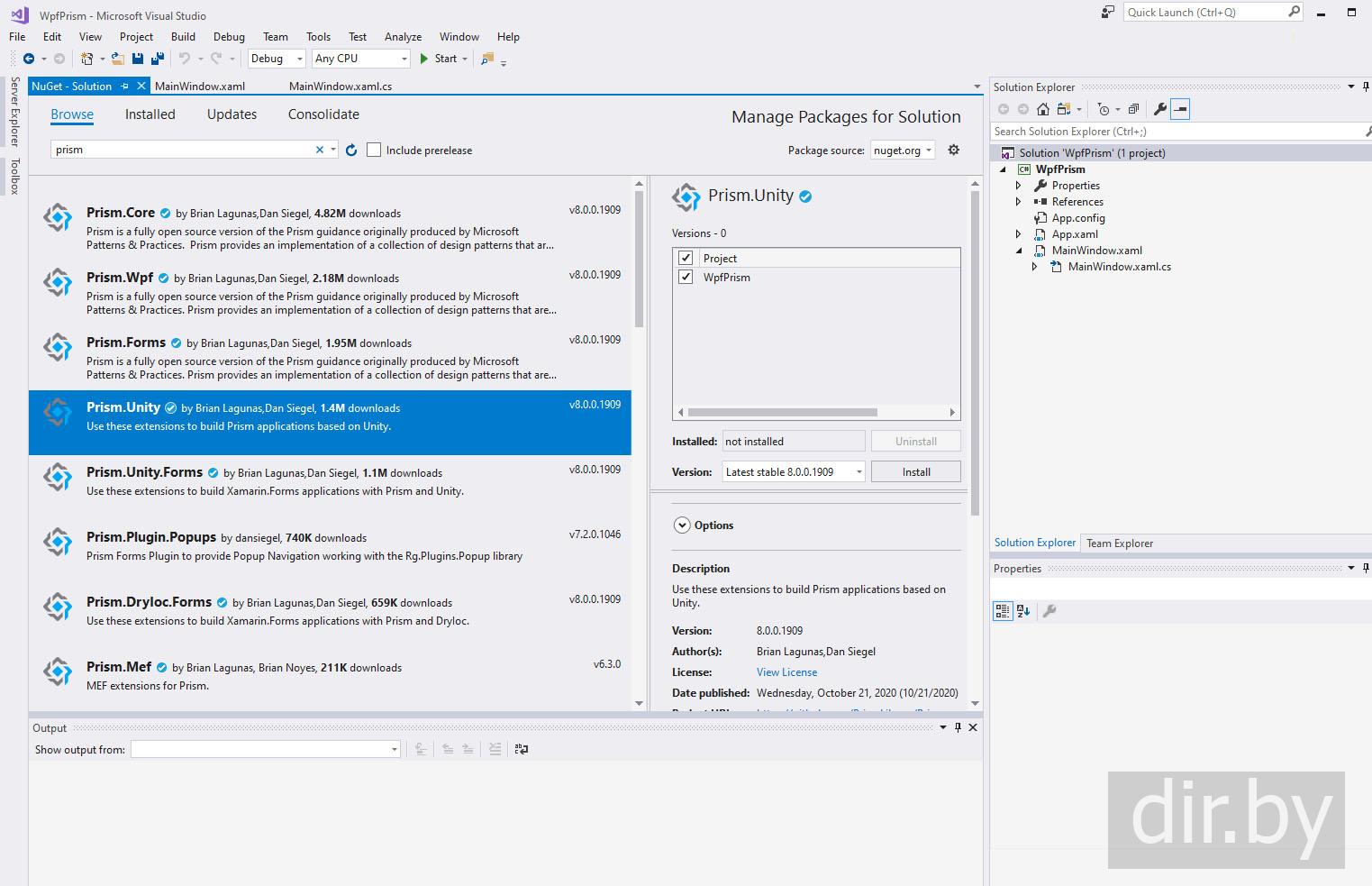Viewport: 1372px width, 886px height.
Task: Clear the prism search text
Action: 319,151
